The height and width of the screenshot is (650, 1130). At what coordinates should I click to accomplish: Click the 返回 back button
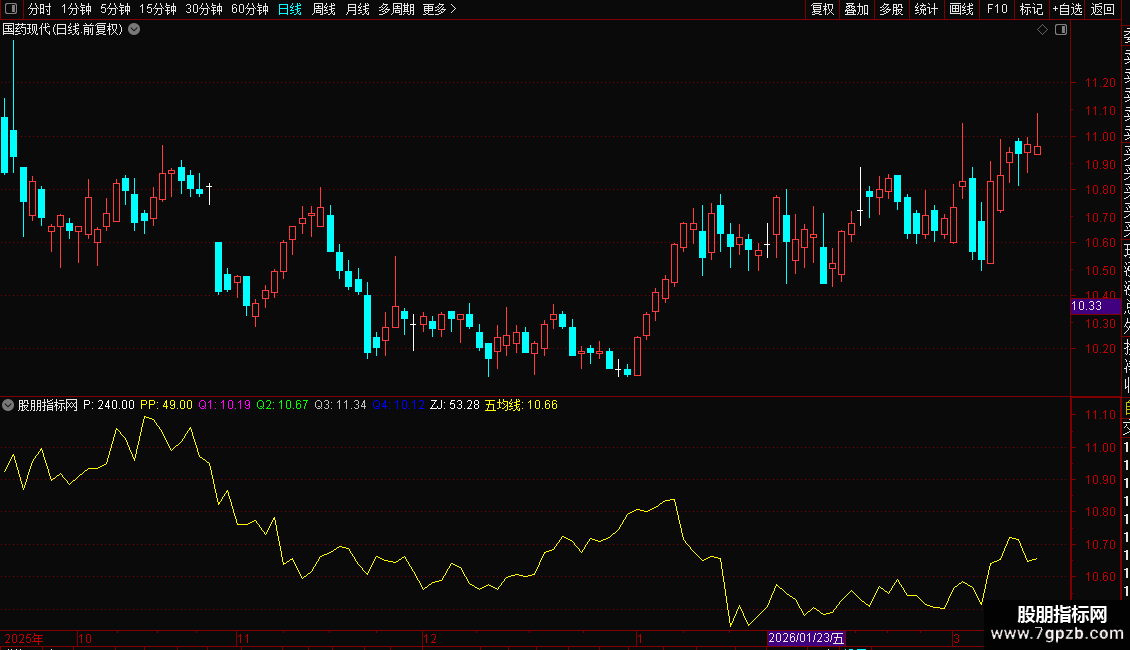pos(1103,9)
